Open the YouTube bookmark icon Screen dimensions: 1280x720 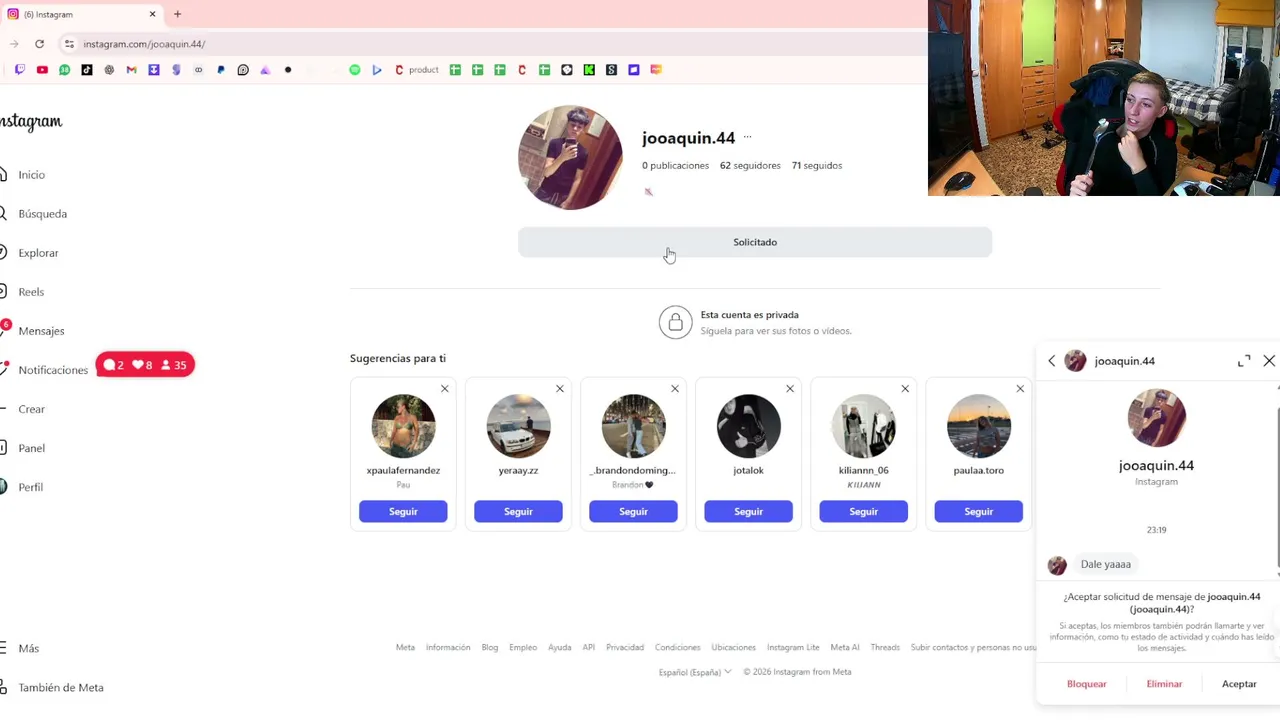(42, 70)
